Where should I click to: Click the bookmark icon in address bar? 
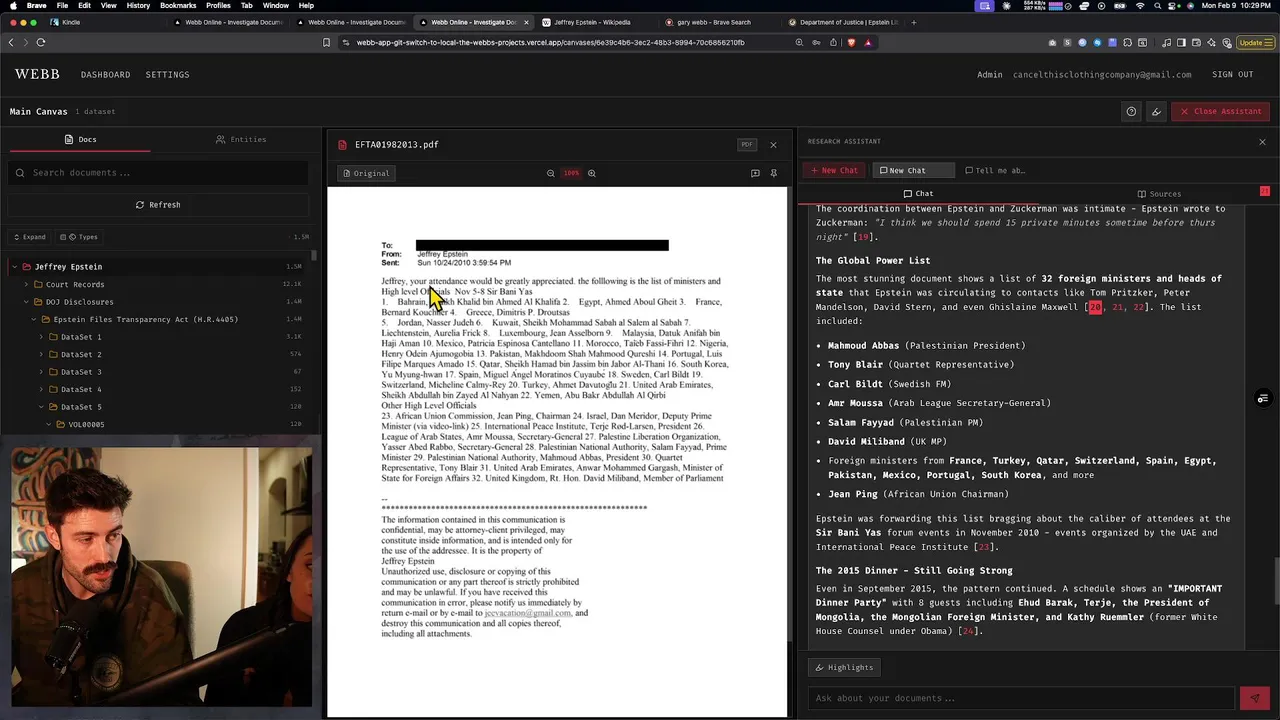point(326,42)
